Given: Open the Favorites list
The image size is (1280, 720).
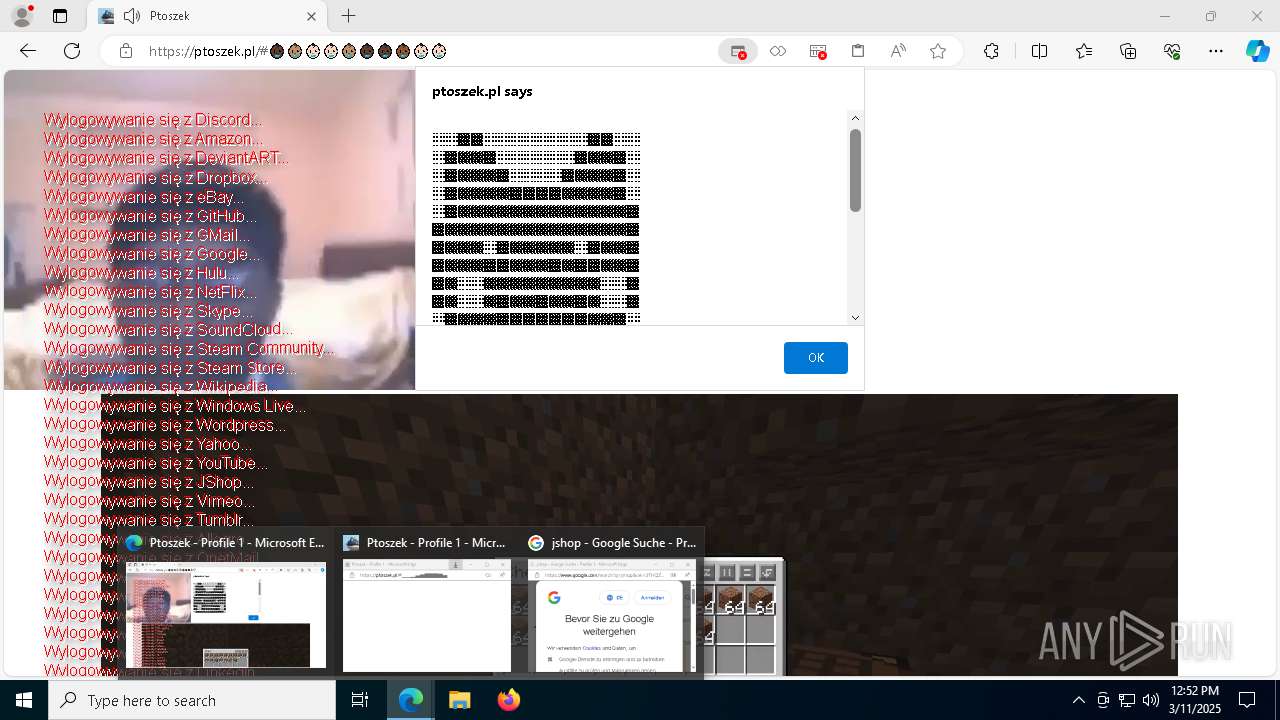Looking at the screenshot, I should coord(1084,51).
